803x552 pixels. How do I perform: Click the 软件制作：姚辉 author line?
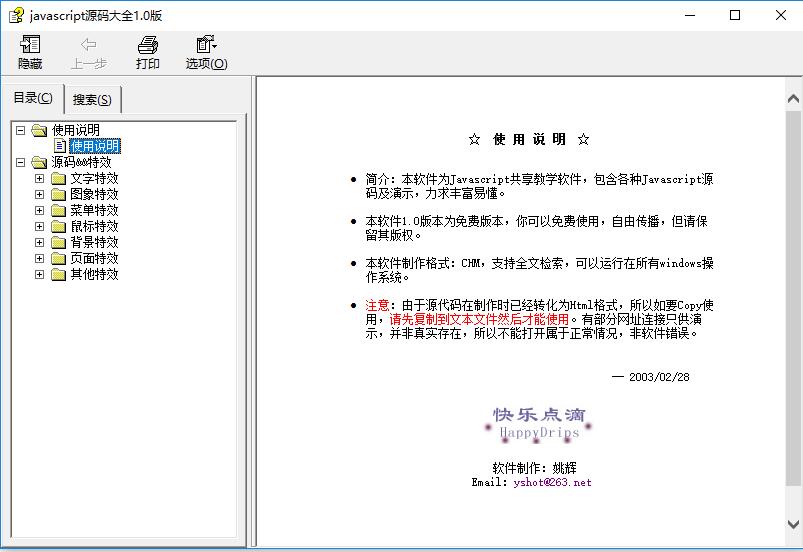534,468
